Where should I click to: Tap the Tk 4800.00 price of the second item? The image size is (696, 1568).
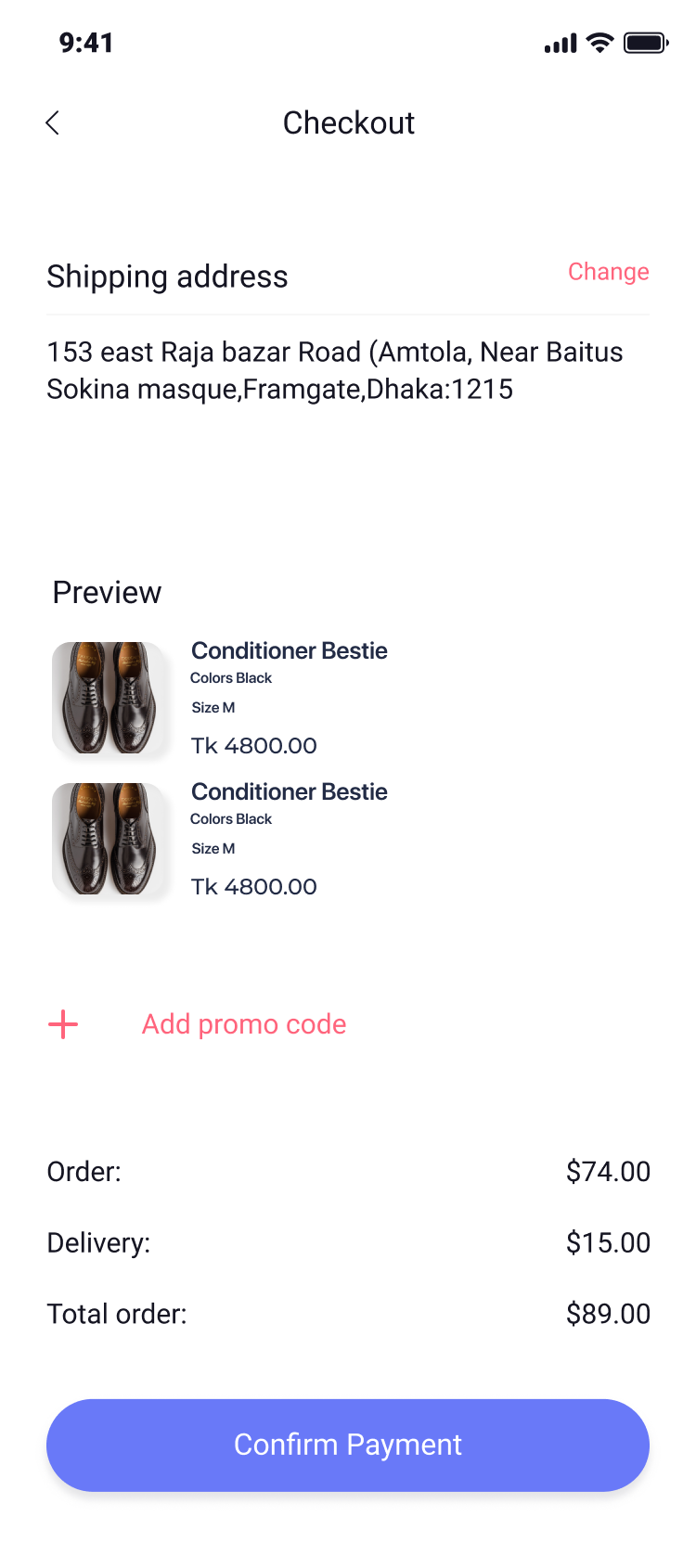click(253, 886)
